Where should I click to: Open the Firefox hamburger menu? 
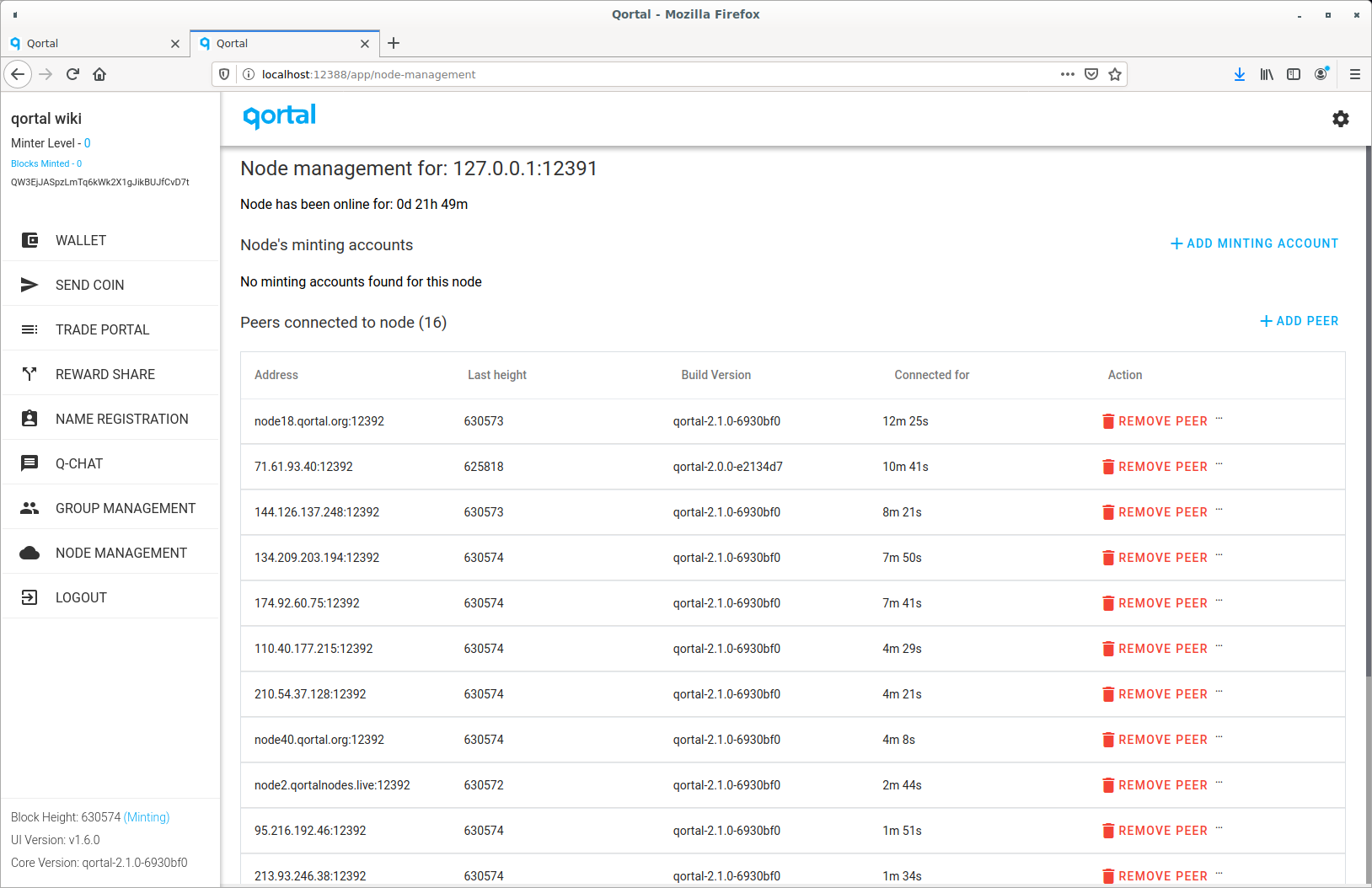pyautogui.click(x=1355, y=74)
